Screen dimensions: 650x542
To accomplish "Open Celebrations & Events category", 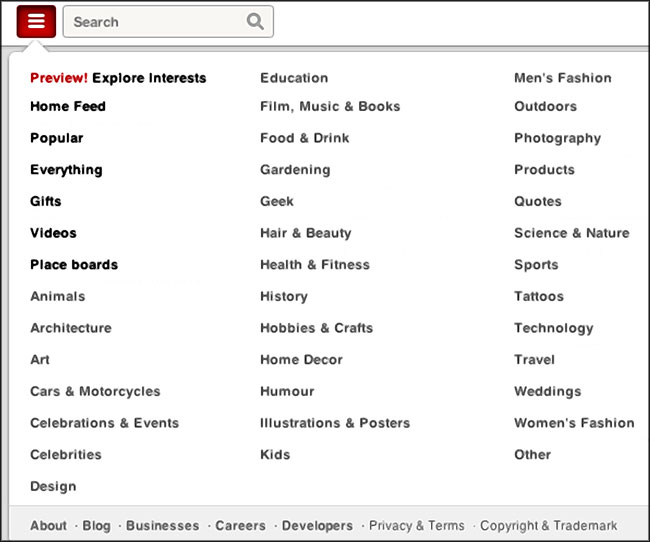I will point(104,423).
